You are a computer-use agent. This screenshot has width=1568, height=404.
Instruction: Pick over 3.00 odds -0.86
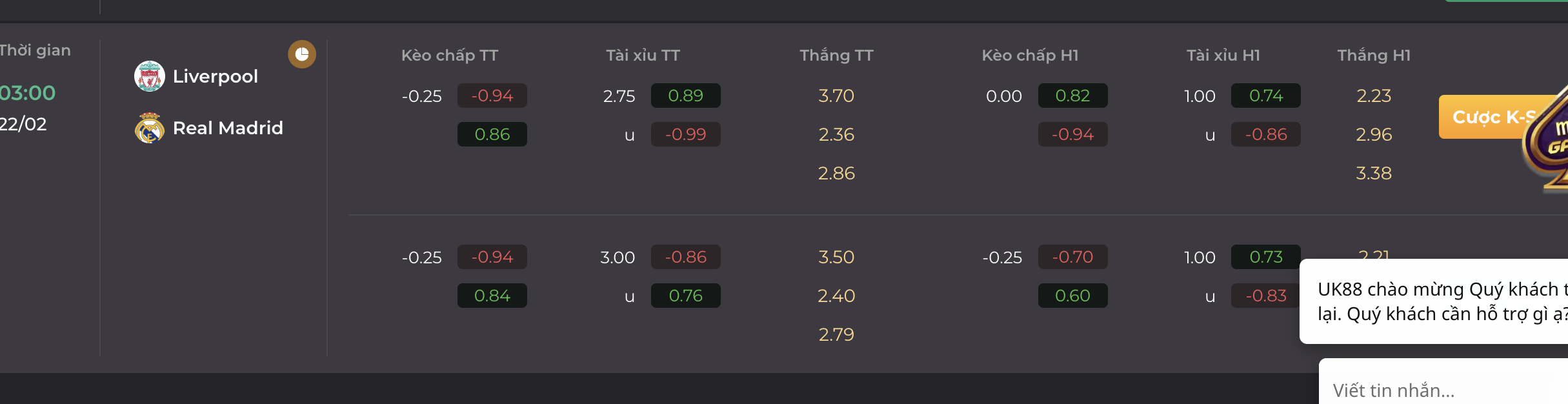685,257
